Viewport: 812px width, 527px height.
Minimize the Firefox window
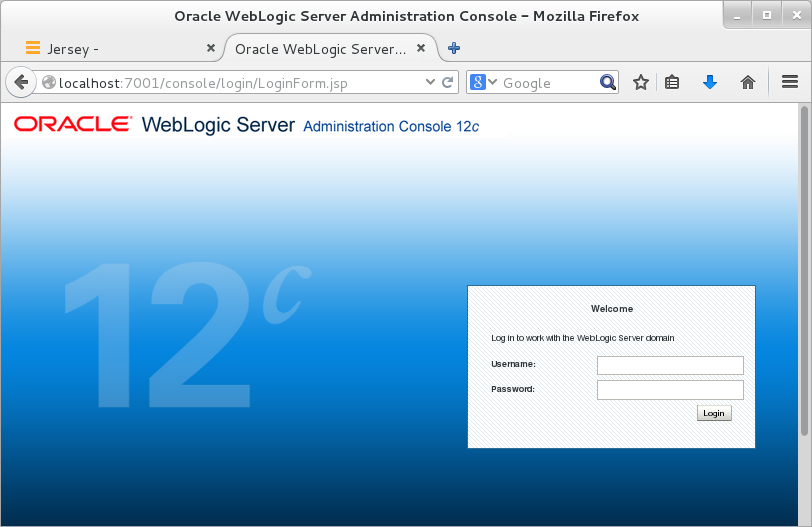[x=737, y=16]
